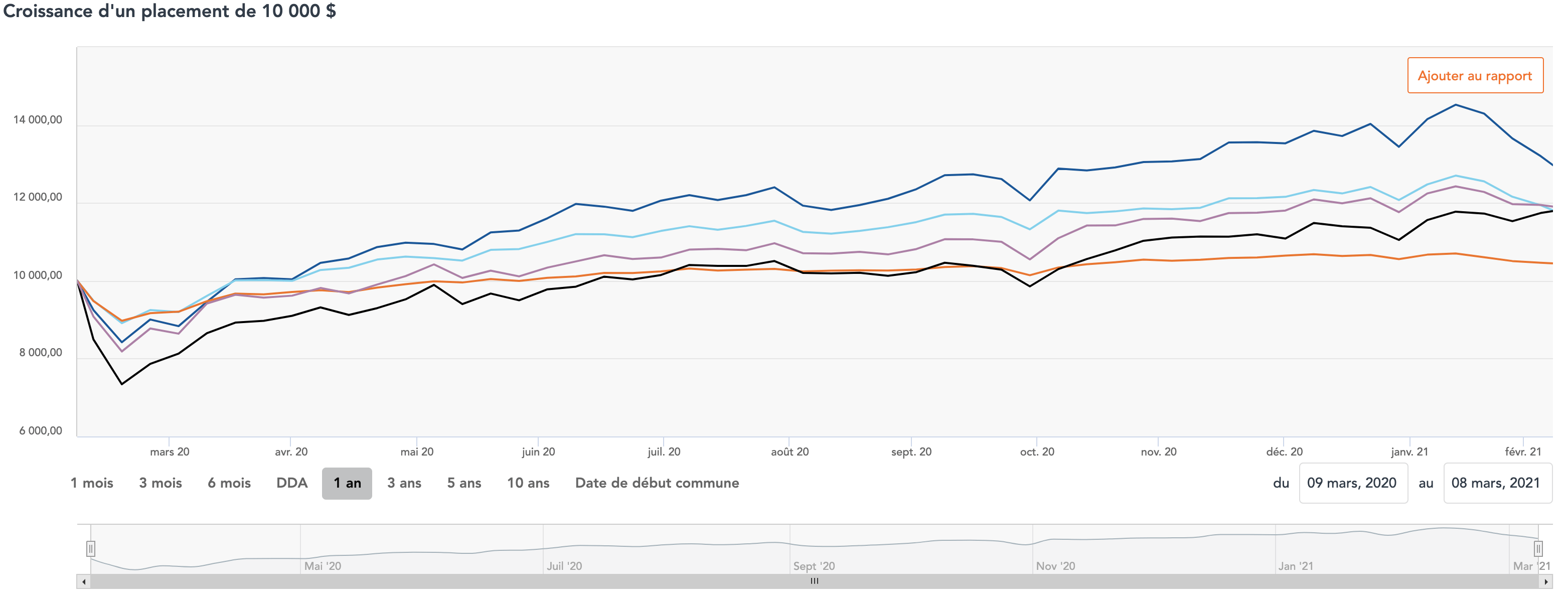Open the start date field 09 mars, 2020
Screen dimensions: 1568x602
(x=1352, y=483)
